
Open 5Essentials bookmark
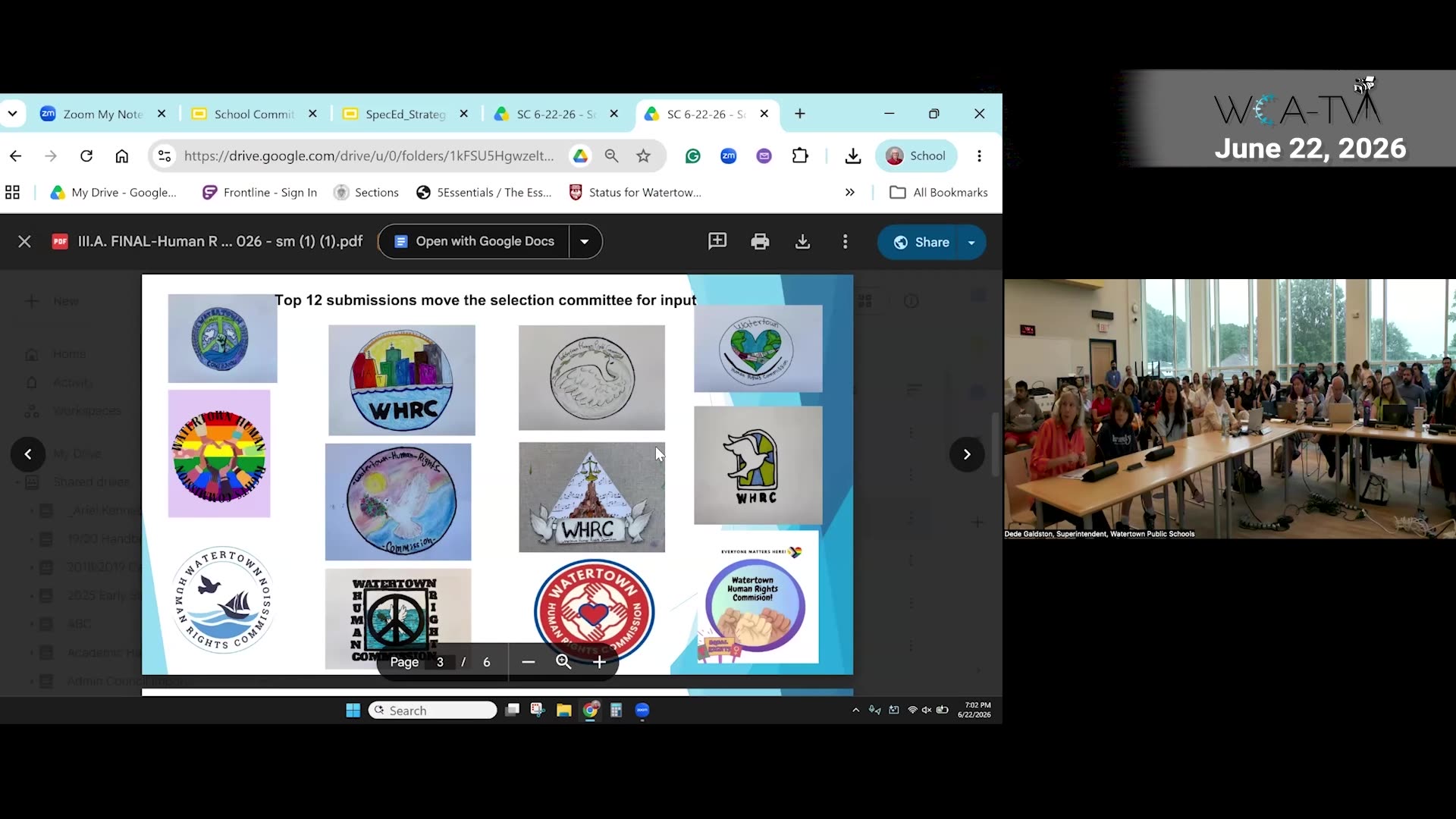tap(484, 193)
